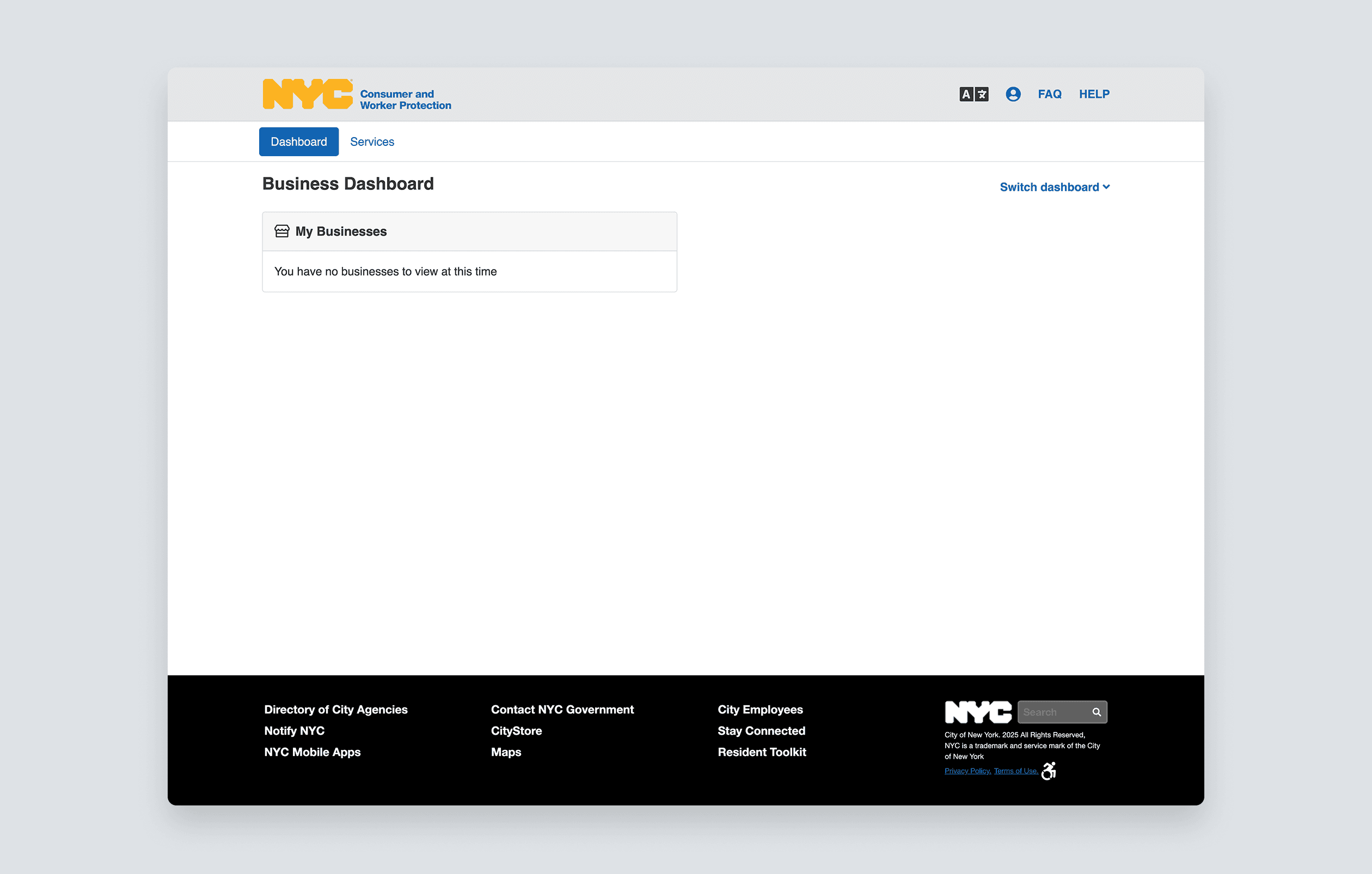Open the language translation icon
Screen dimensions: 1372x874
pyautogui.click(x=973, y=94)
